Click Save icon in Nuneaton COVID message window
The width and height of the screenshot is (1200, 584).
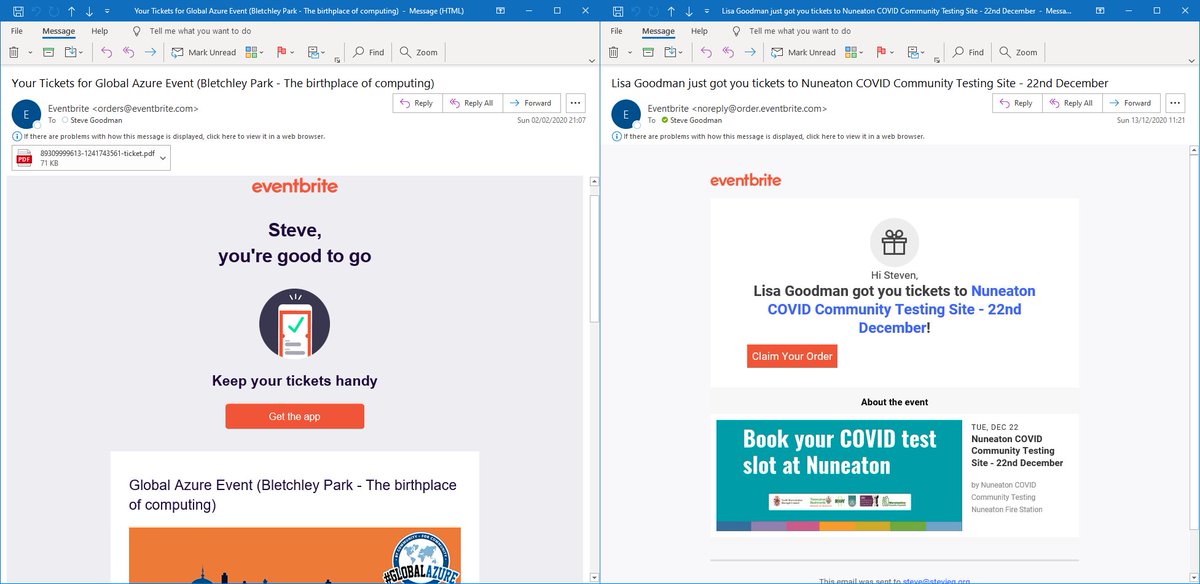[619, 11]
